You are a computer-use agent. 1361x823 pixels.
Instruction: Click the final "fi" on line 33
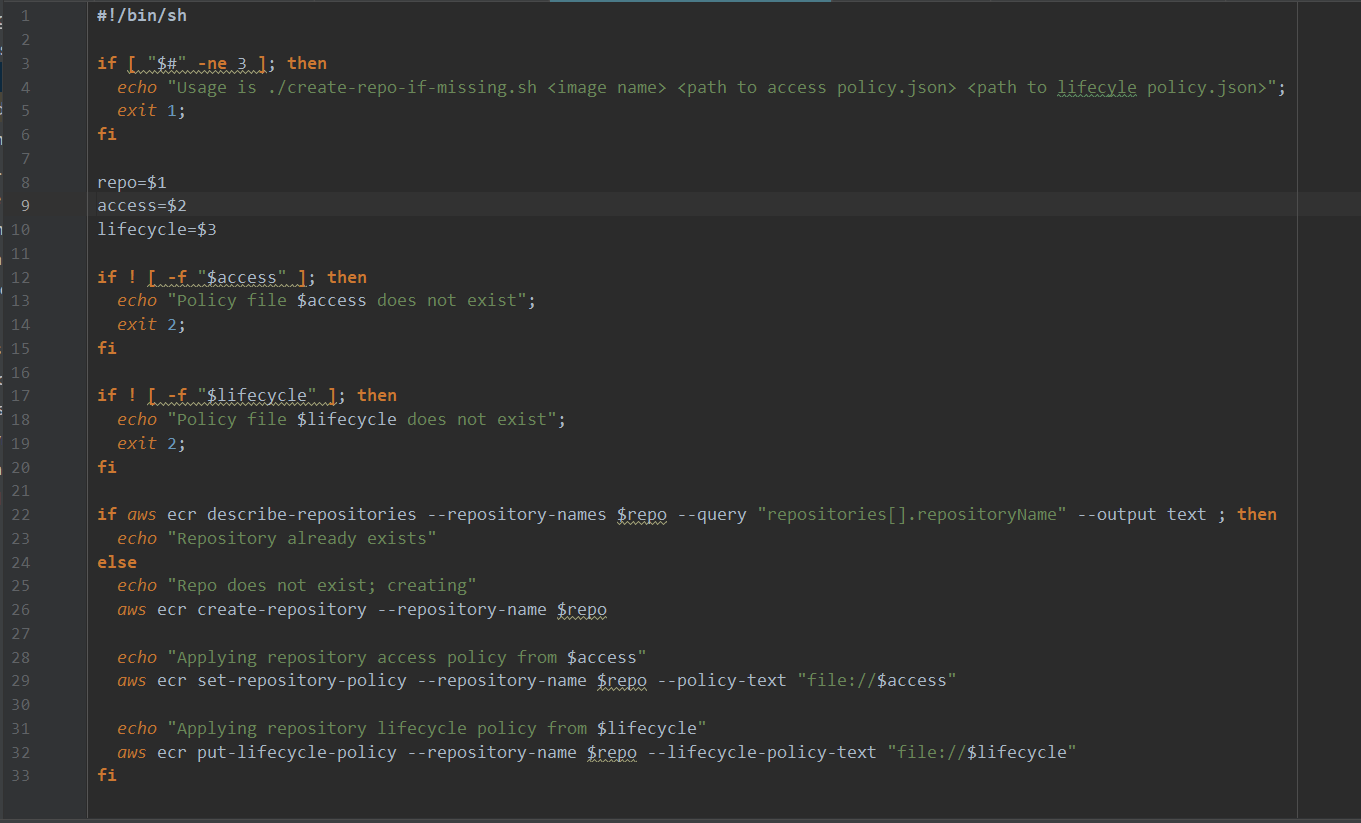point(107,777)
